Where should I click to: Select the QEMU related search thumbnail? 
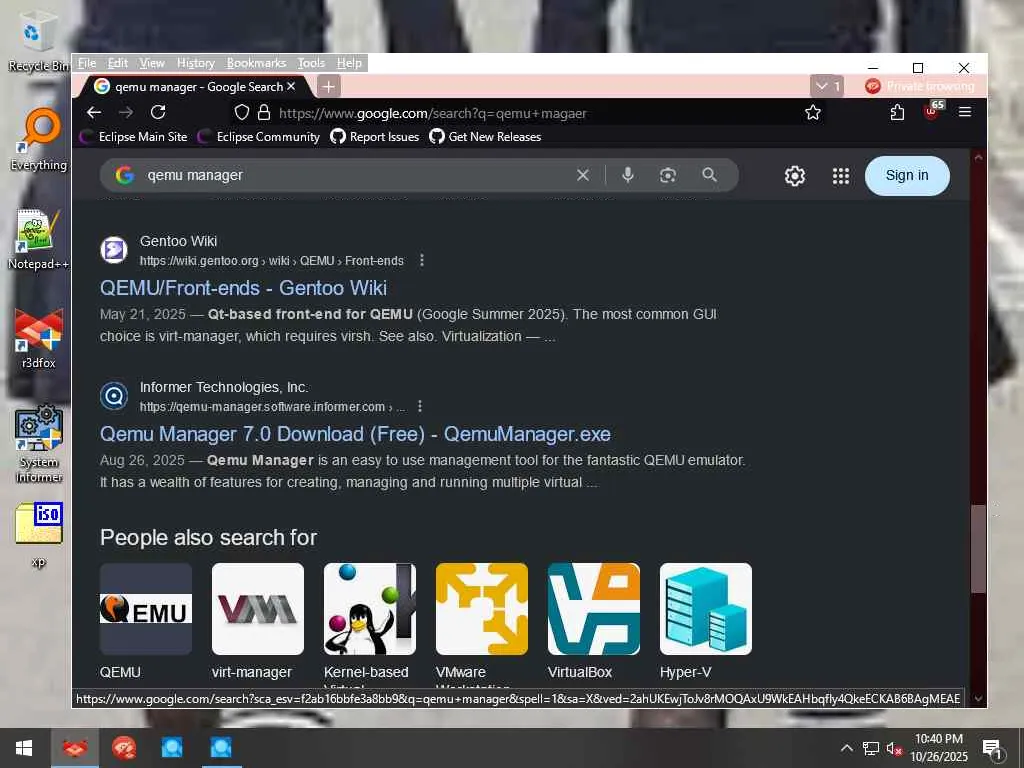click(x=146, y=609)
